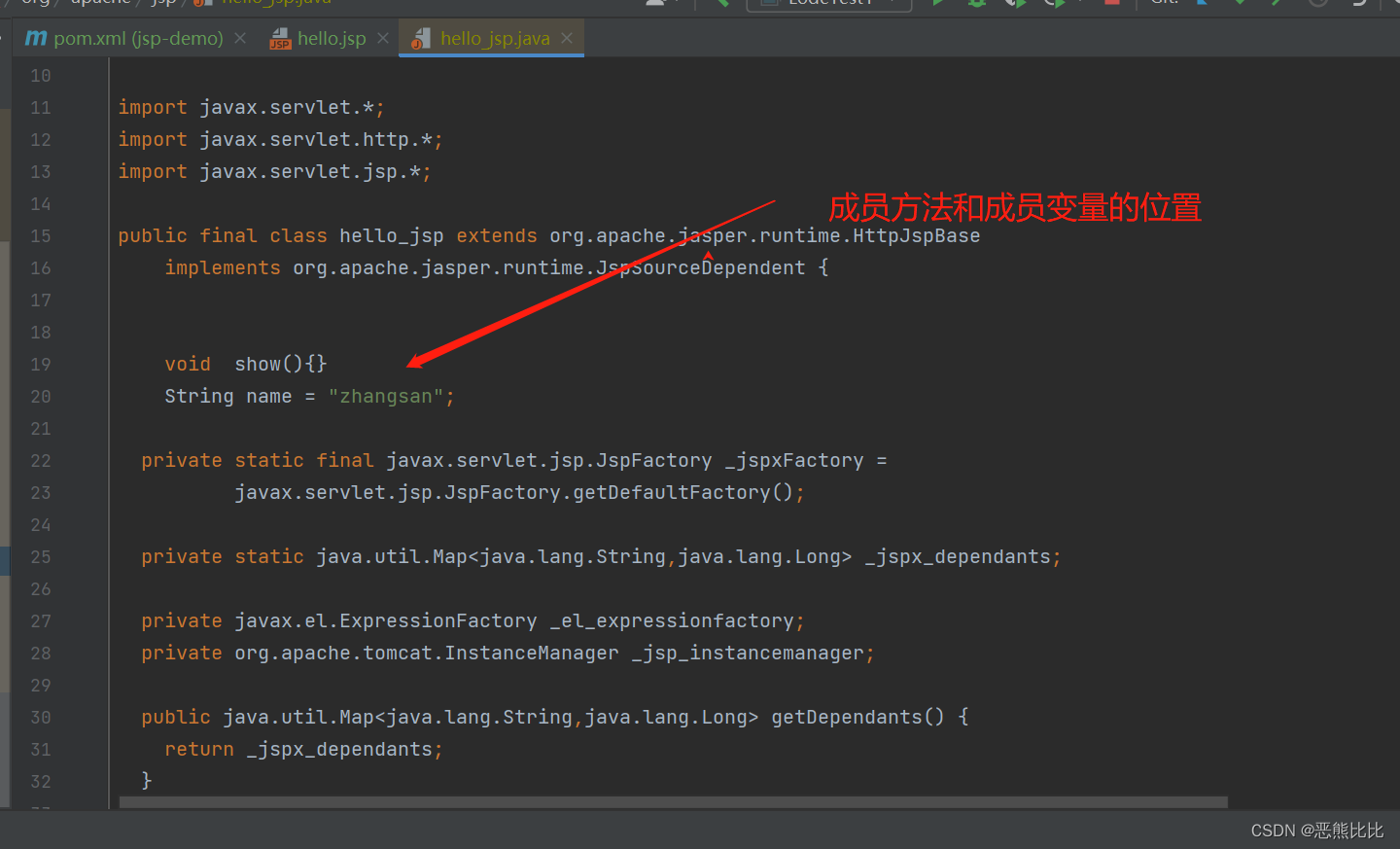
Task: Click the '_el_expressionfactory' field name
Action: (x=672, y=621)
